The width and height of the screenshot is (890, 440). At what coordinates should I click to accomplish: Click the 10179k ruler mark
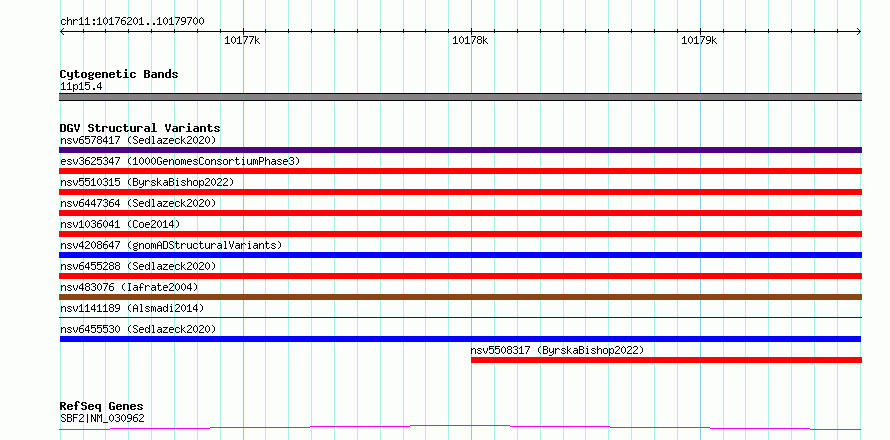click(699, 40)
